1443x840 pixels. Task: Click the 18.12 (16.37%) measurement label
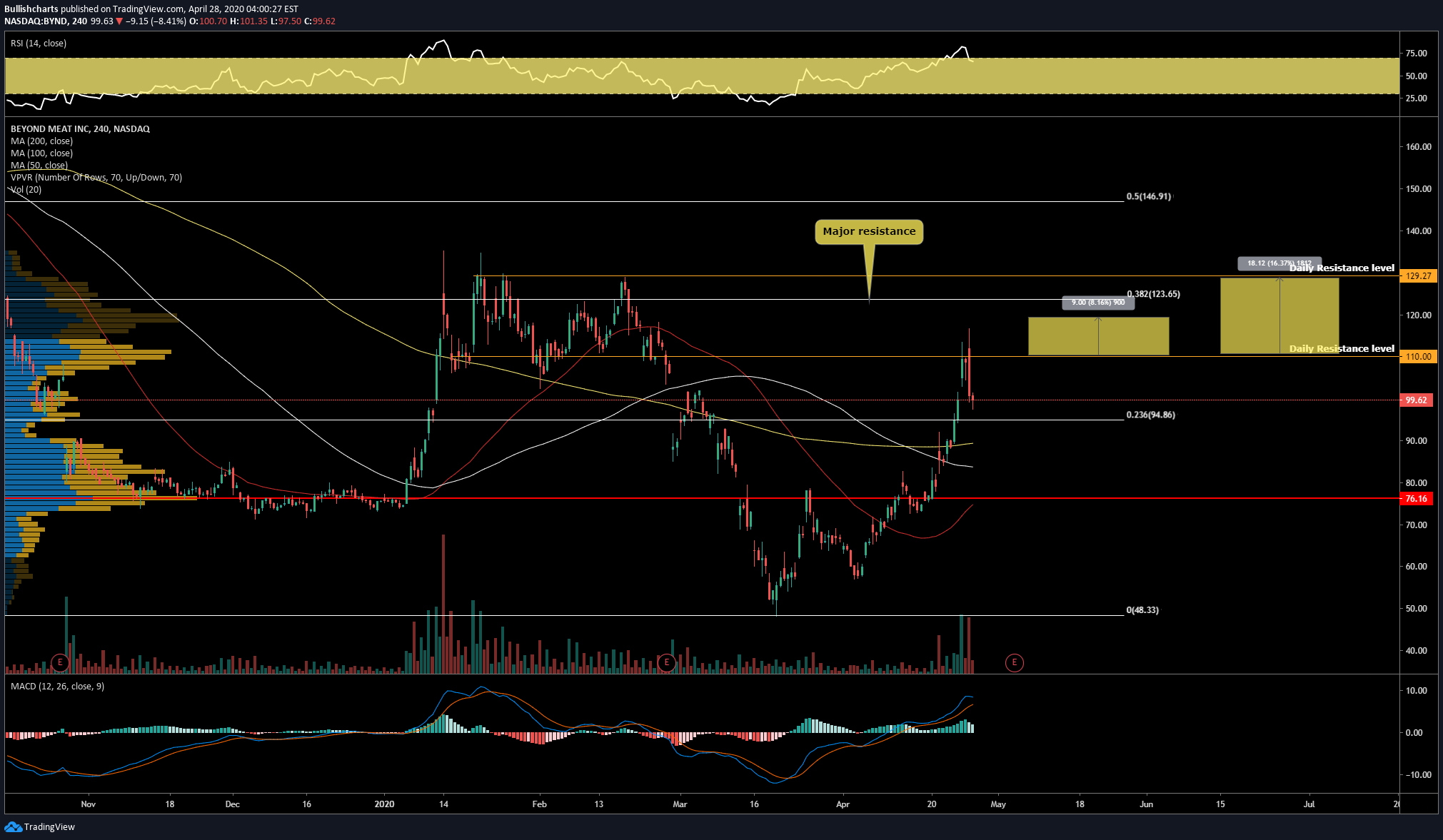pyautogui.click(x=1279, y=263)
